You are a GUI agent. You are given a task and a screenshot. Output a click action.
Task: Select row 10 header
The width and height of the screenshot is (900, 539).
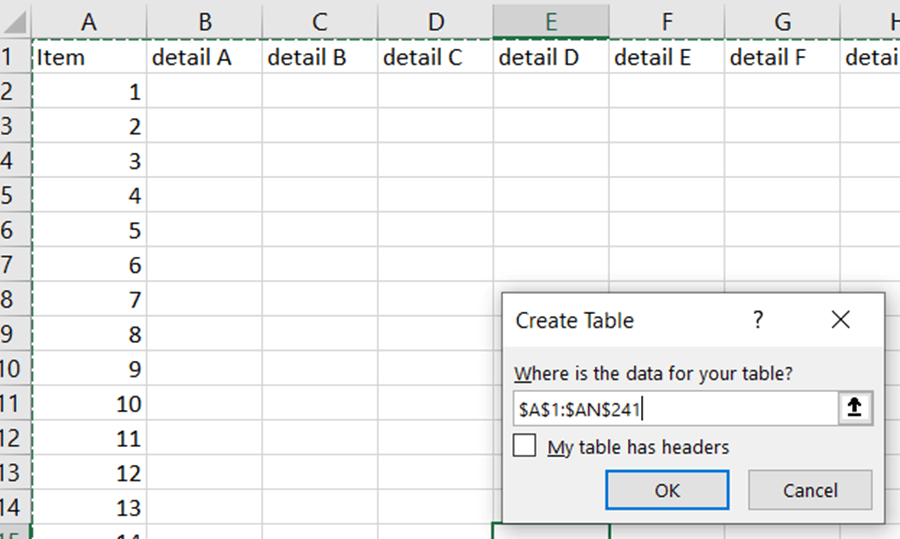[x=15, y=368]
